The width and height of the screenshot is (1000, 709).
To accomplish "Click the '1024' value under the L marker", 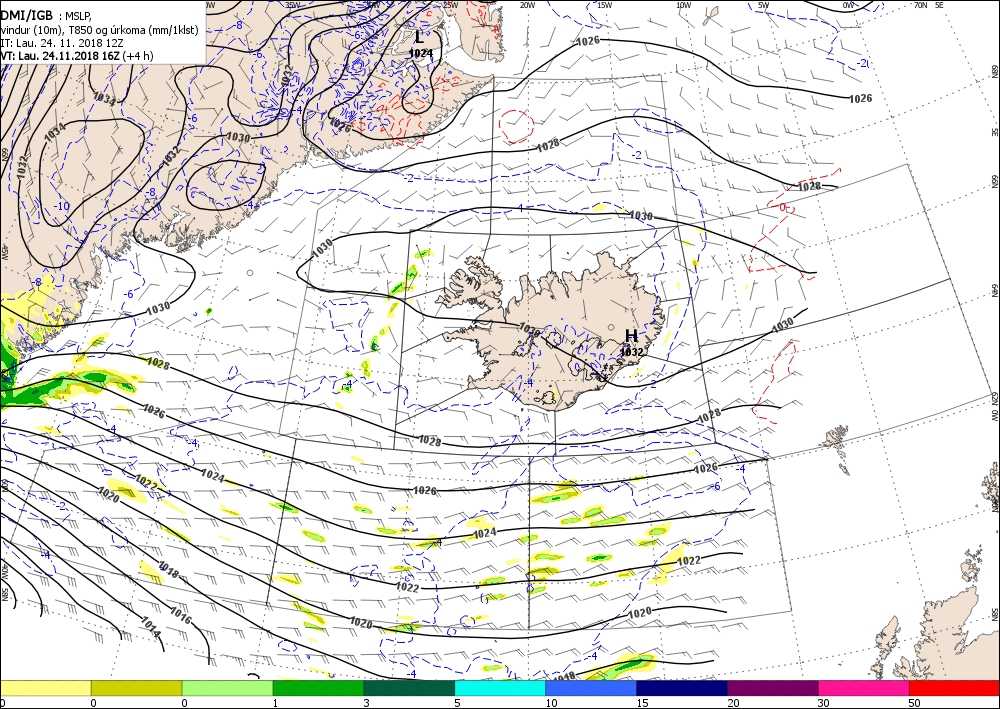I will tap(421, 53).
